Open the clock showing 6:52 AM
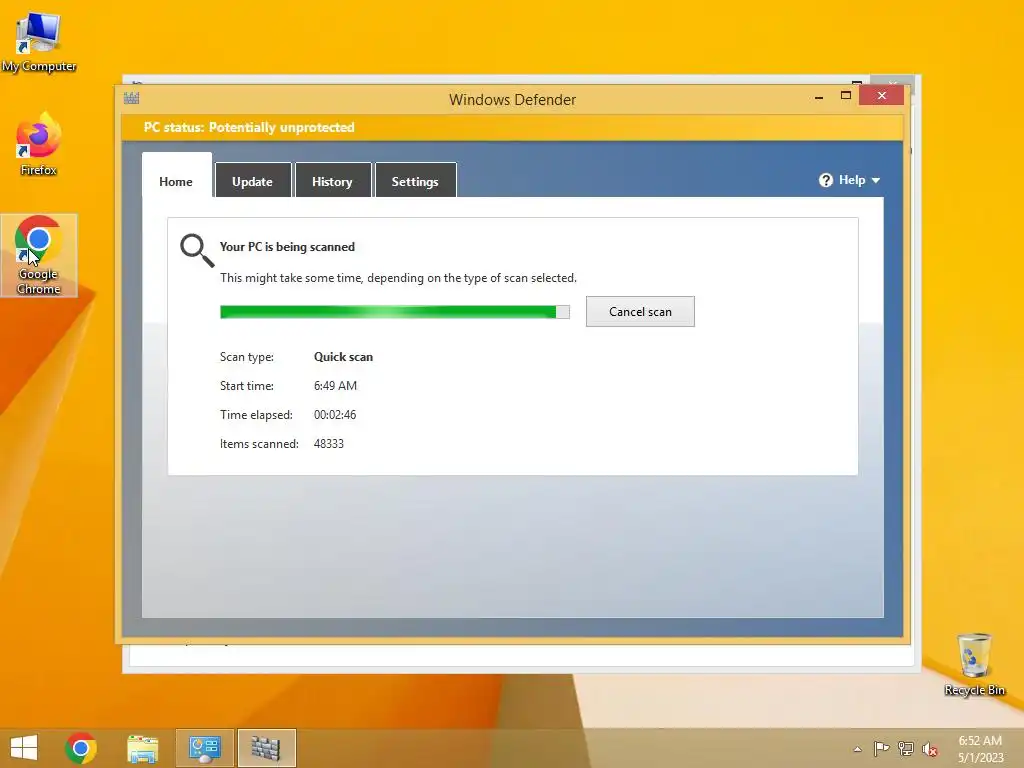1024x768 pixels. pos(980,749)
